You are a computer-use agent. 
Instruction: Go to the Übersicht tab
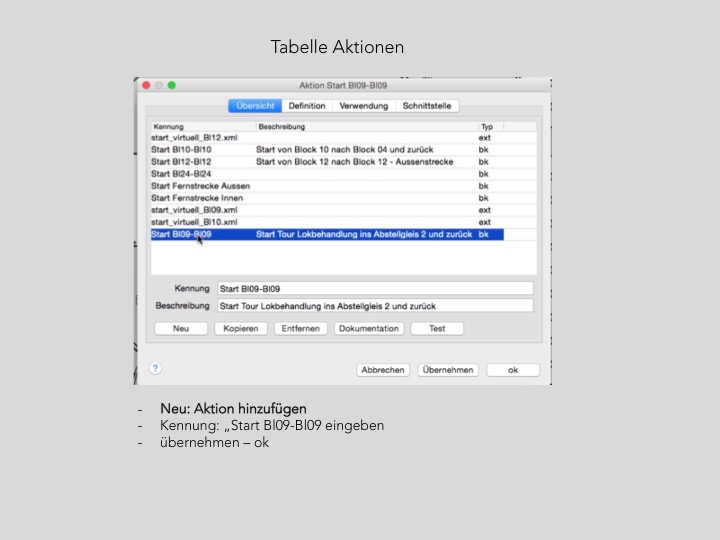[x=255, y=106]
